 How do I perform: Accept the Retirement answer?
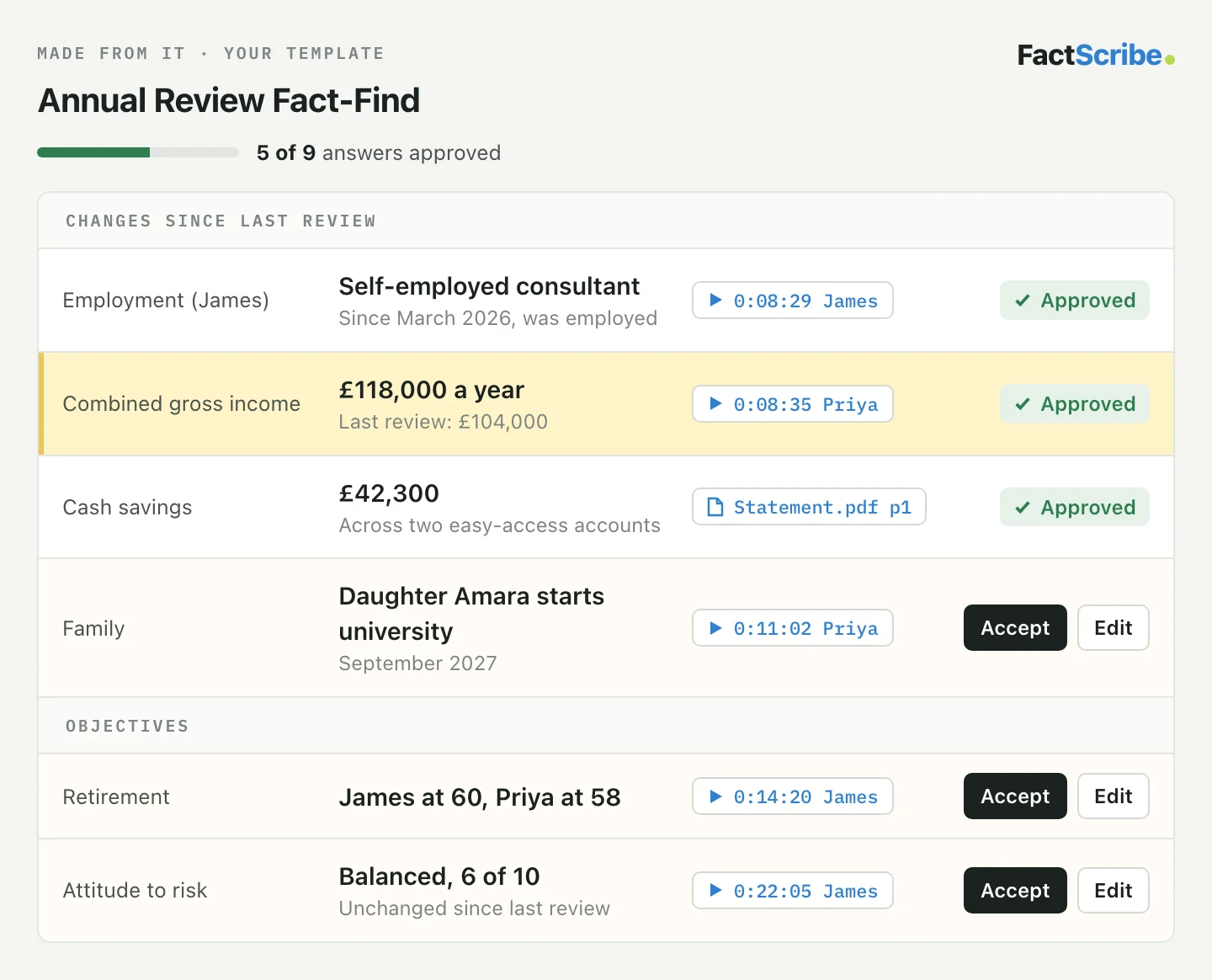(x=1015, y=796)
